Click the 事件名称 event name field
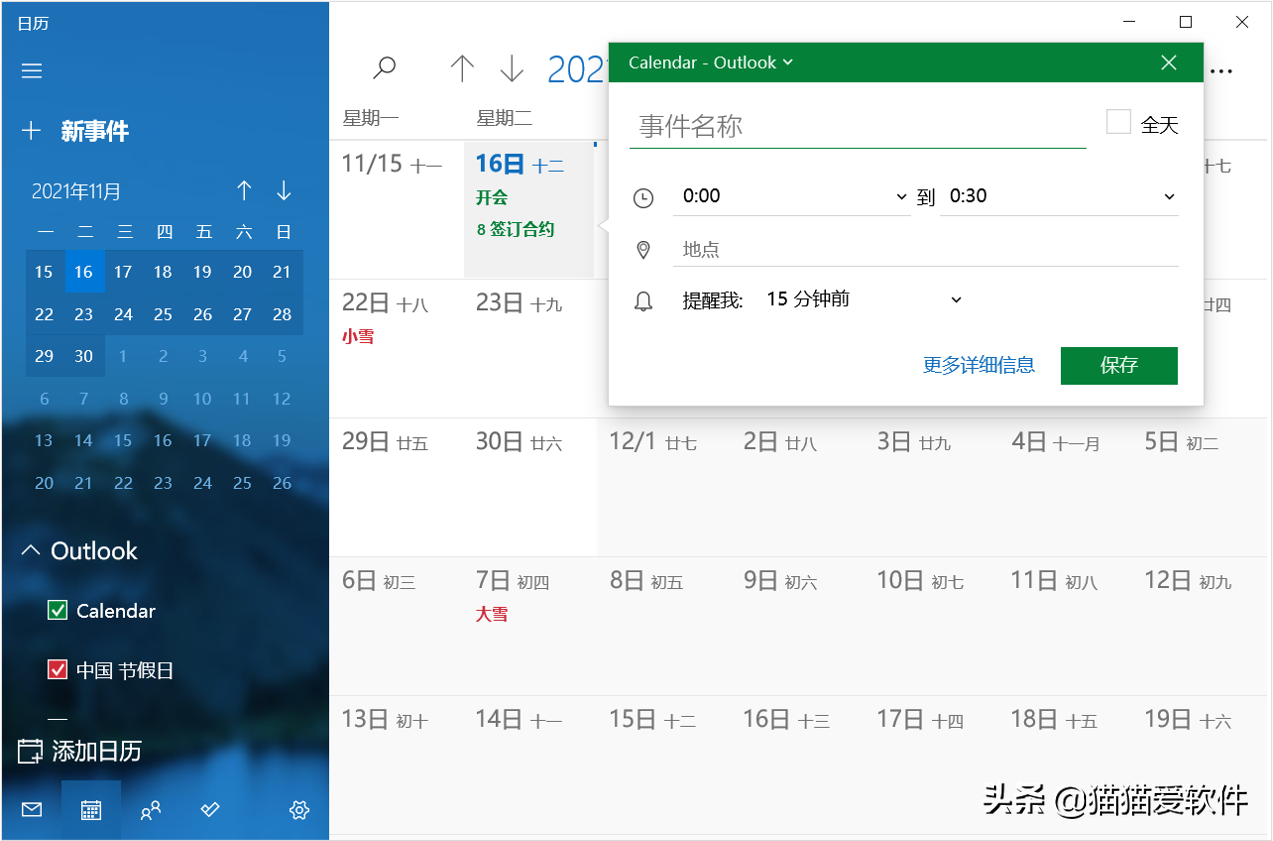The image size is (1273, 841). [857, 127]
